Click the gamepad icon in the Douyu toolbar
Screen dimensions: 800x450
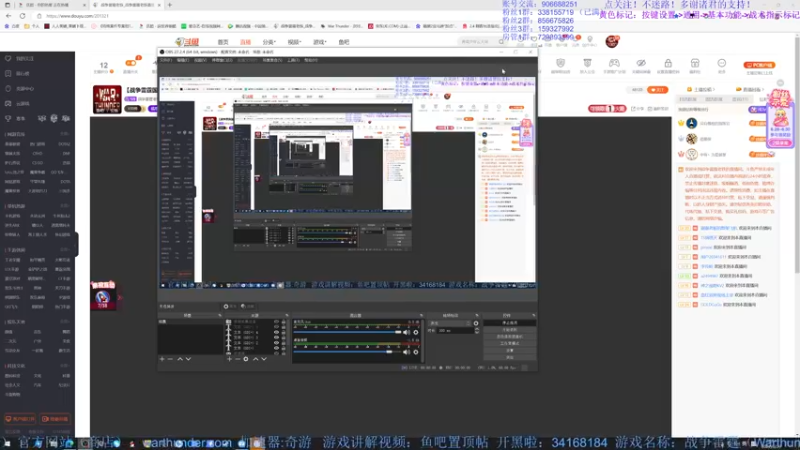(x=614, y=63)
